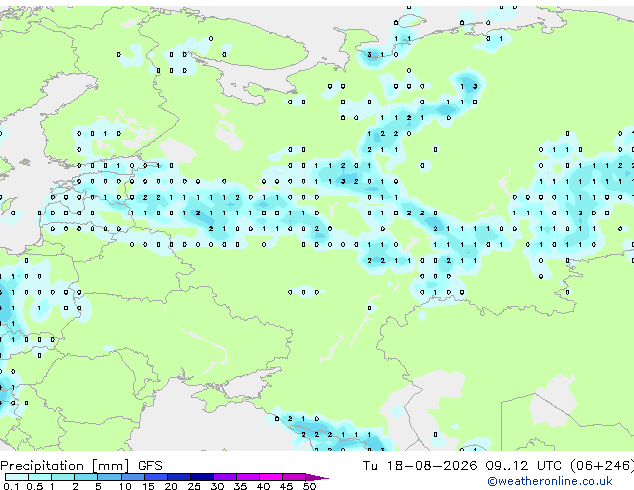
Task: Click the legend value '40'
Action: (x=263, y=486)
